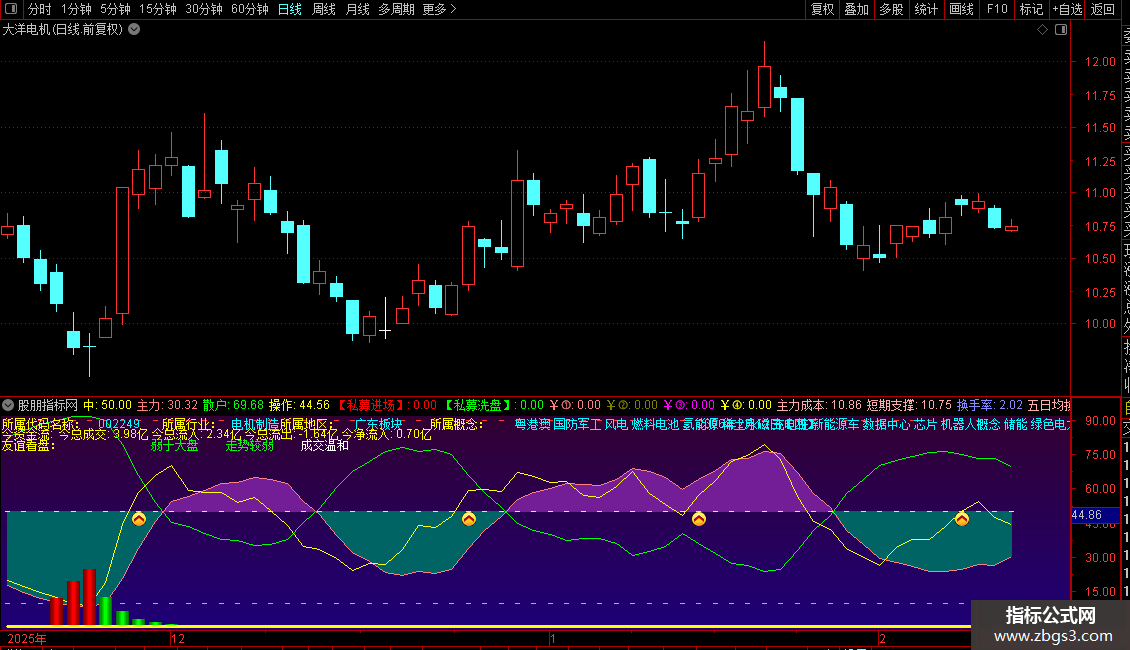
Task: Click the 广东板块 region label
Action: coord(379,424)
